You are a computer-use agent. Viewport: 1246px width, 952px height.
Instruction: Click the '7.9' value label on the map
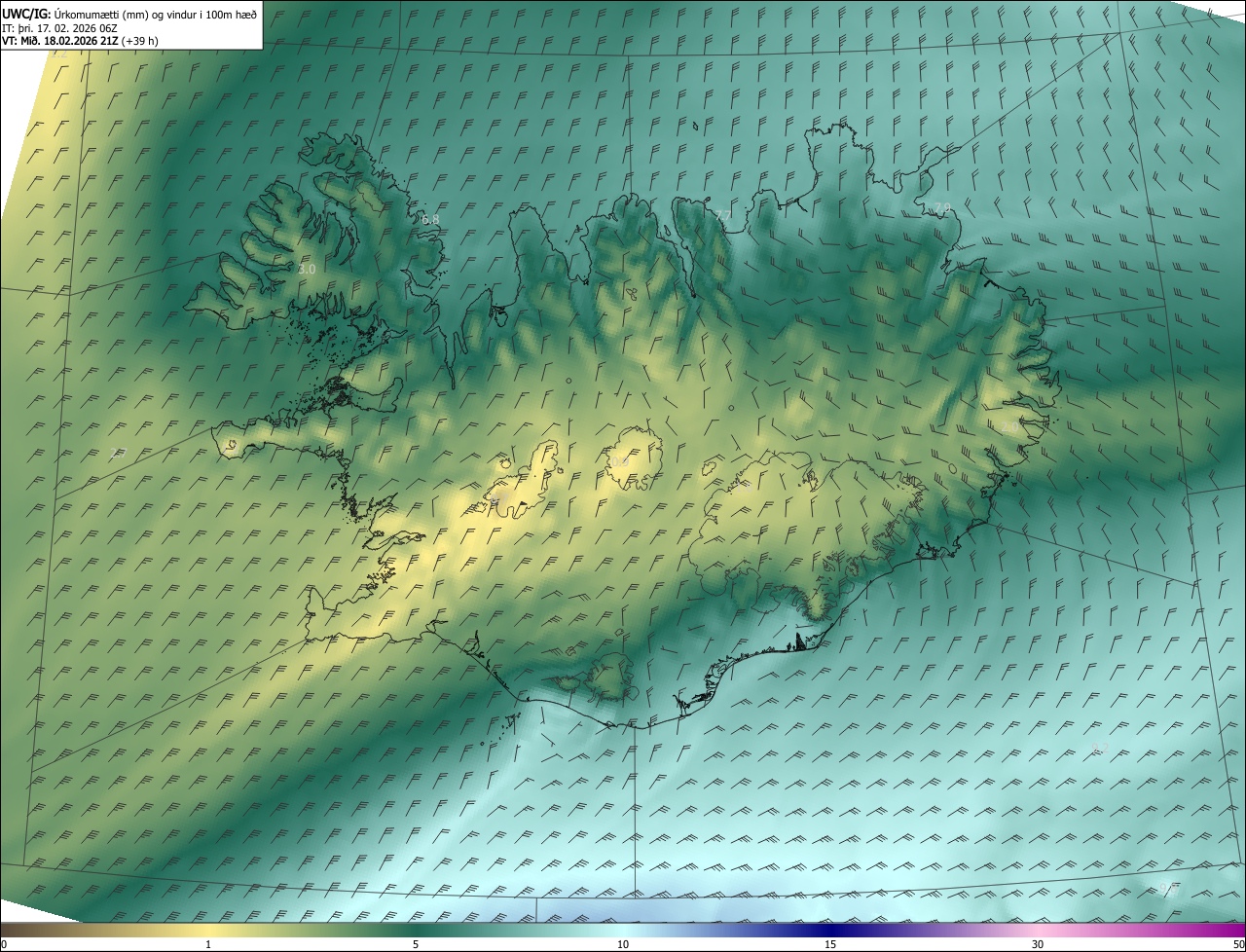[x=940, y=207]
